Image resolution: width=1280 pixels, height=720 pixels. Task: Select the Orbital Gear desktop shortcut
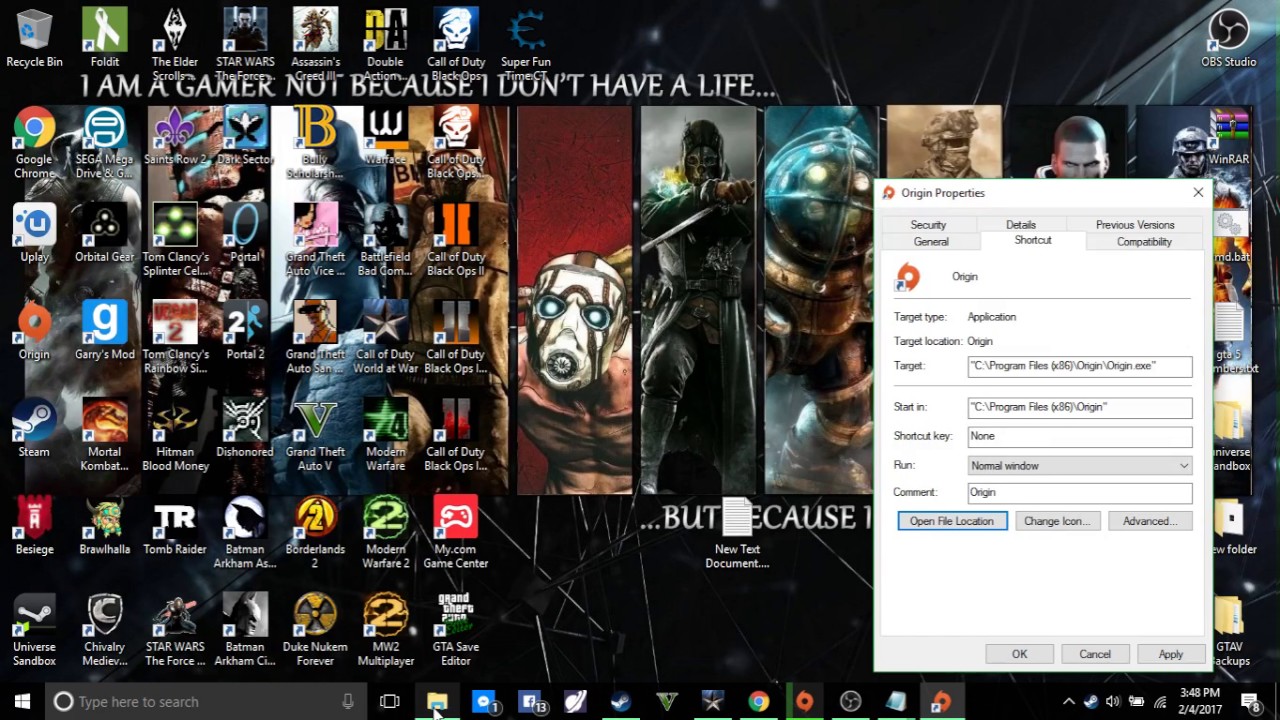coord(104,235)
